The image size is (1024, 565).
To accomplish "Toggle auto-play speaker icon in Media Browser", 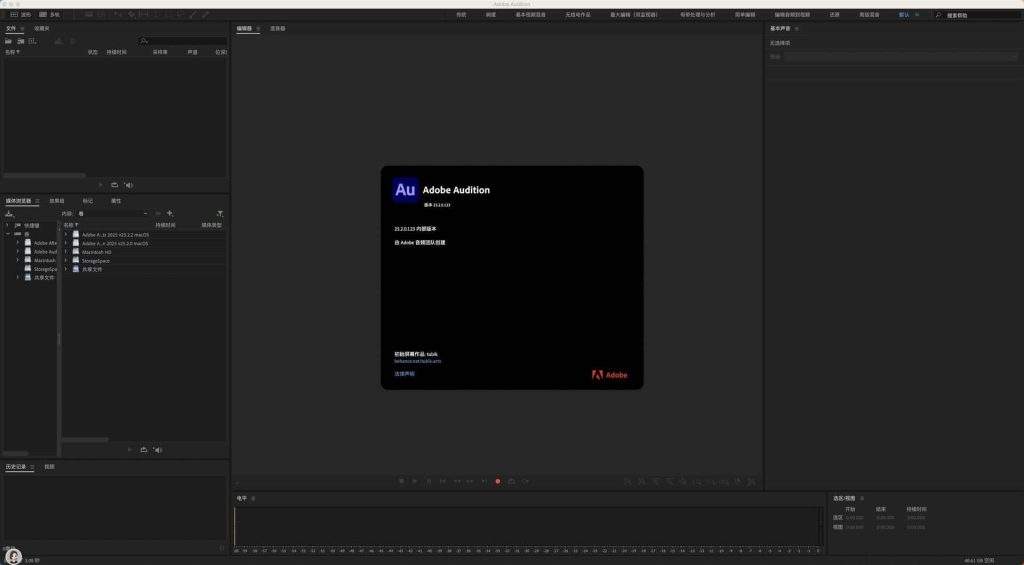I will click(x=157, y=450).
